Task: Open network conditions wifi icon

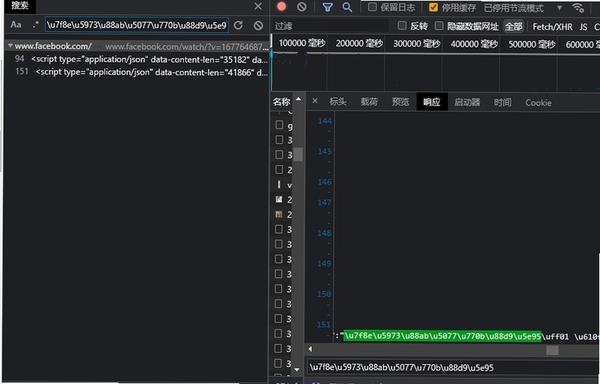Action: [578, 8]
